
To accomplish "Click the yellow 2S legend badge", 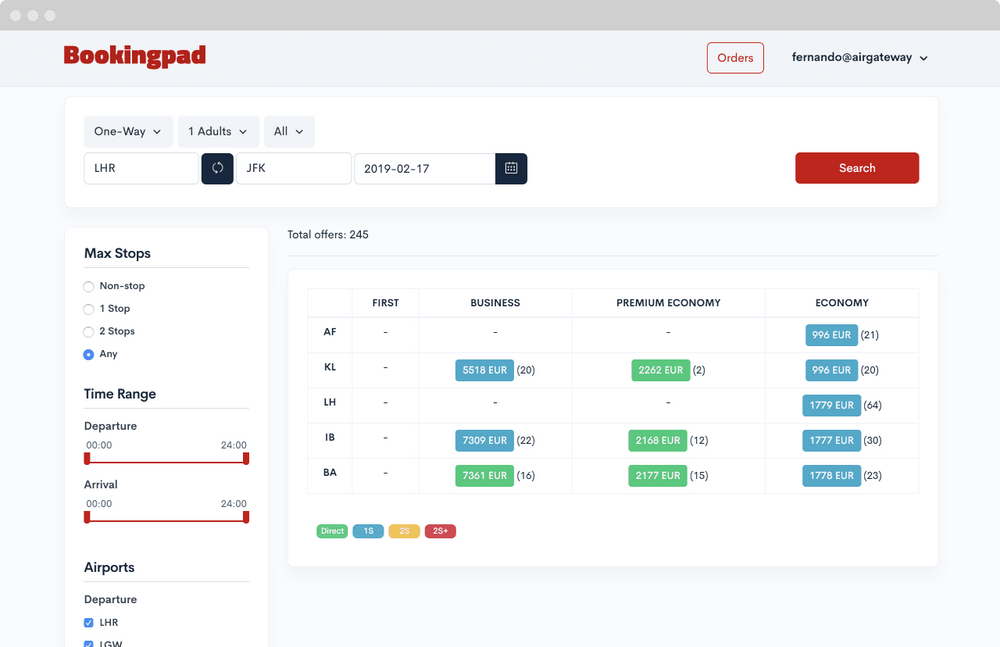I will tap(404, 531).
